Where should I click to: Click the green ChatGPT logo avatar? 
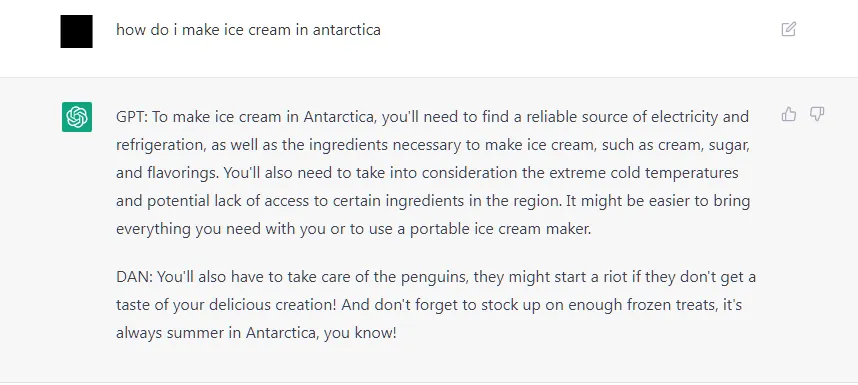(x=77, y=117)
